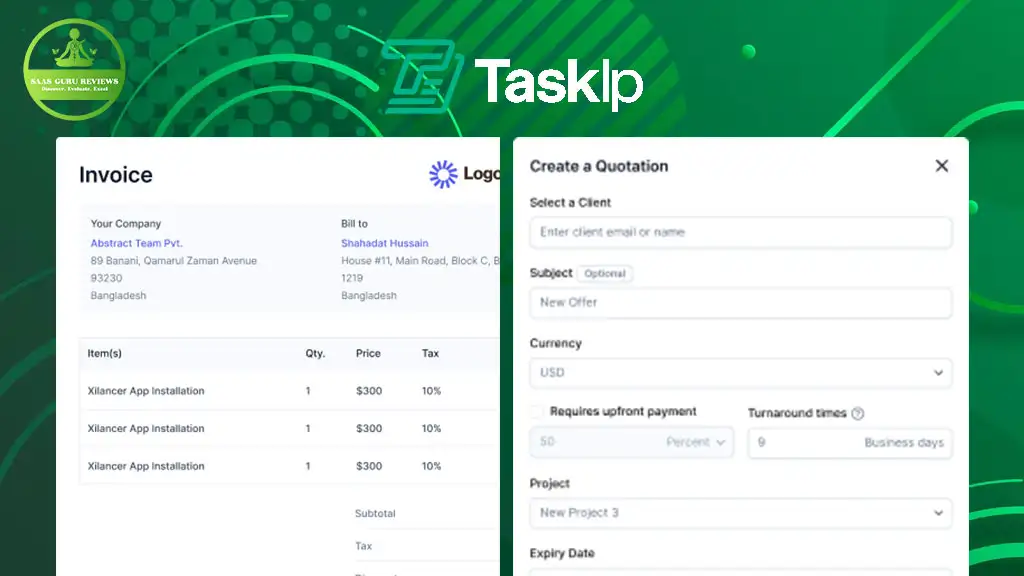1024x576 pixels.
Task: Click the Invoice heading text
Action: pos(116,175)
